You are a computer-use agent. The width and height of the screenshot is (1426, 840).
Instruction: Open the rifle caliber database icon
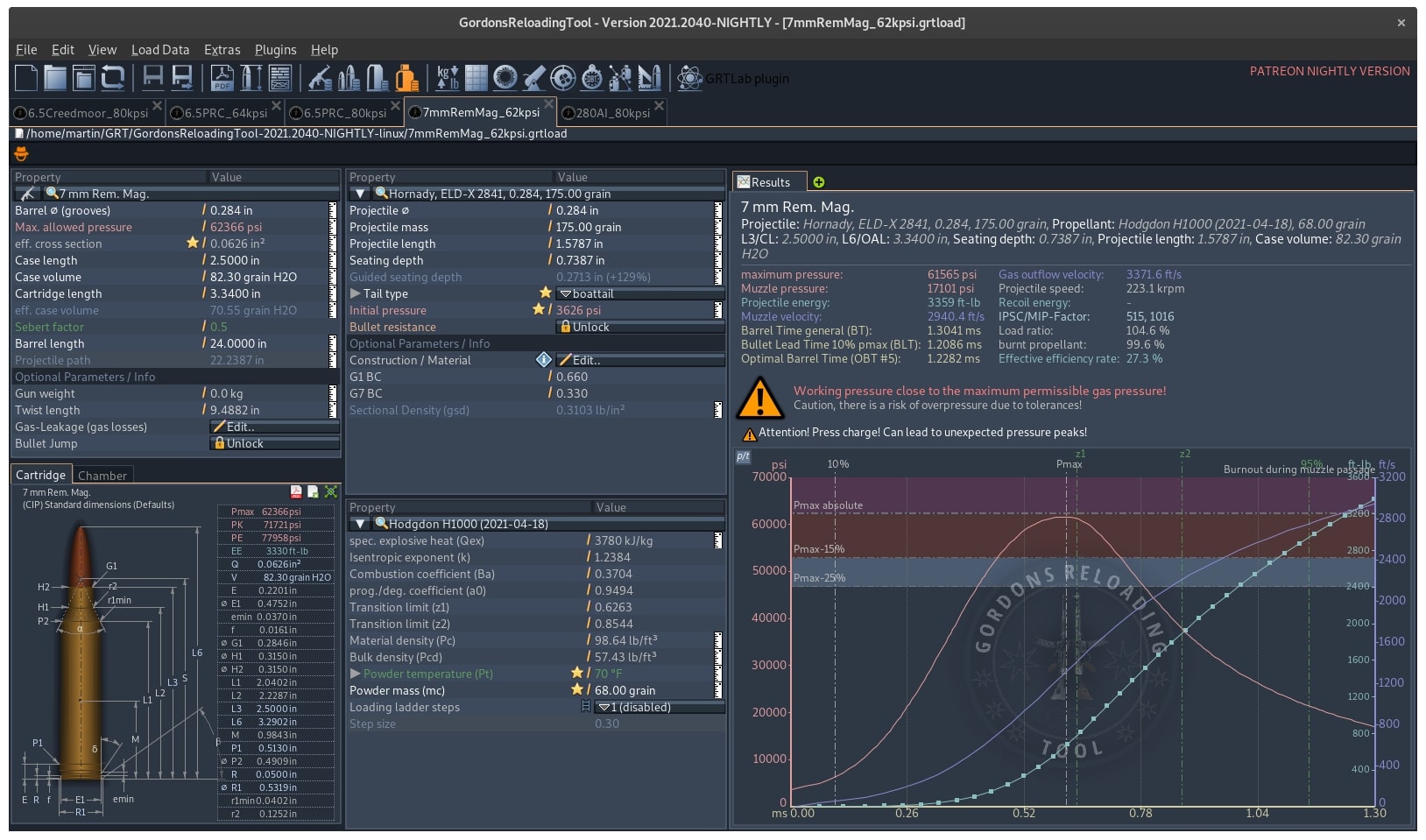click(x=319, y=78)
